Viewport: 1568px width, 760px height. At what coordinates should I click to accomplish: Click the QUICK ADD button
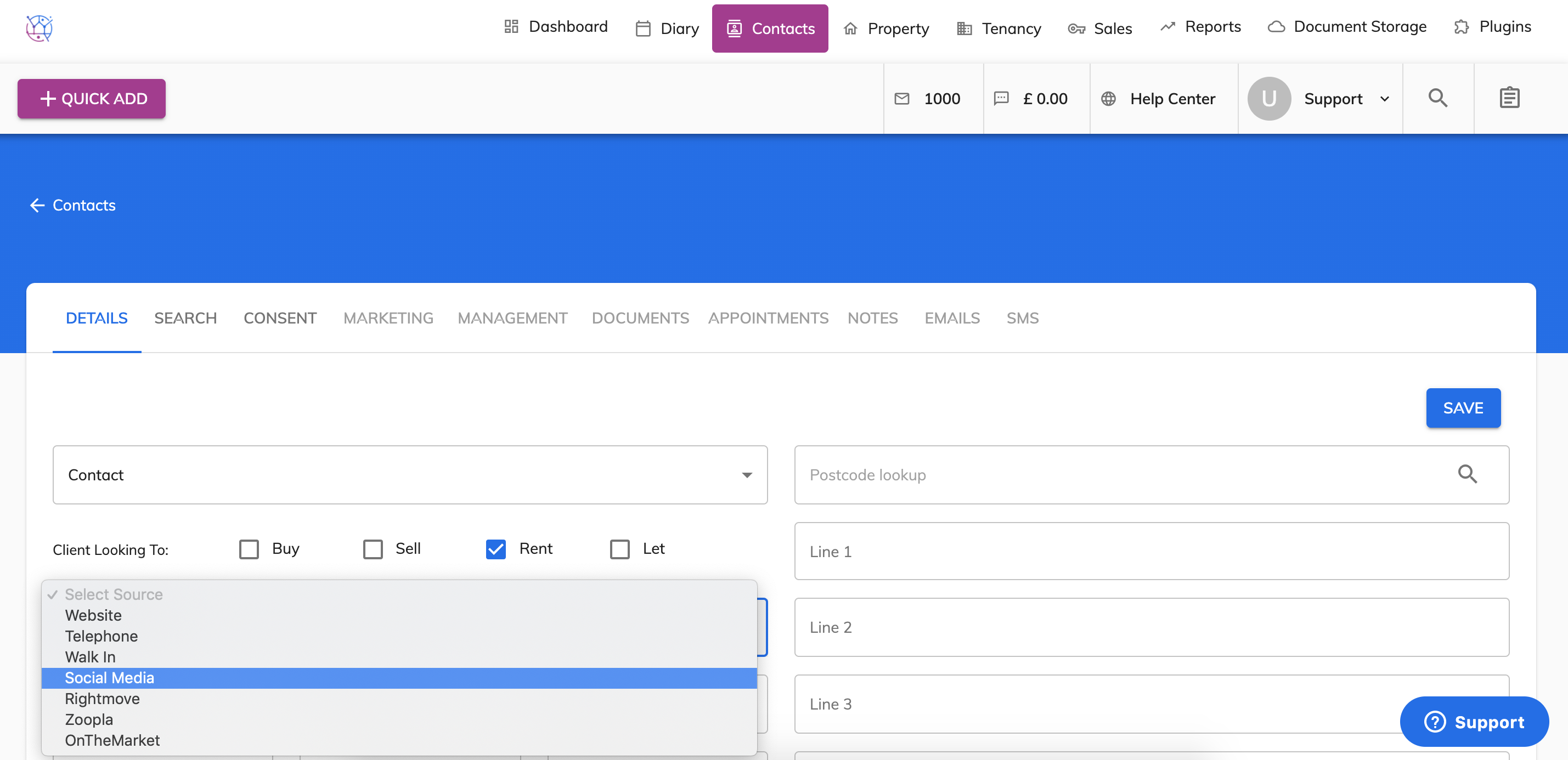pyautogui.click(x=91, y=99)
